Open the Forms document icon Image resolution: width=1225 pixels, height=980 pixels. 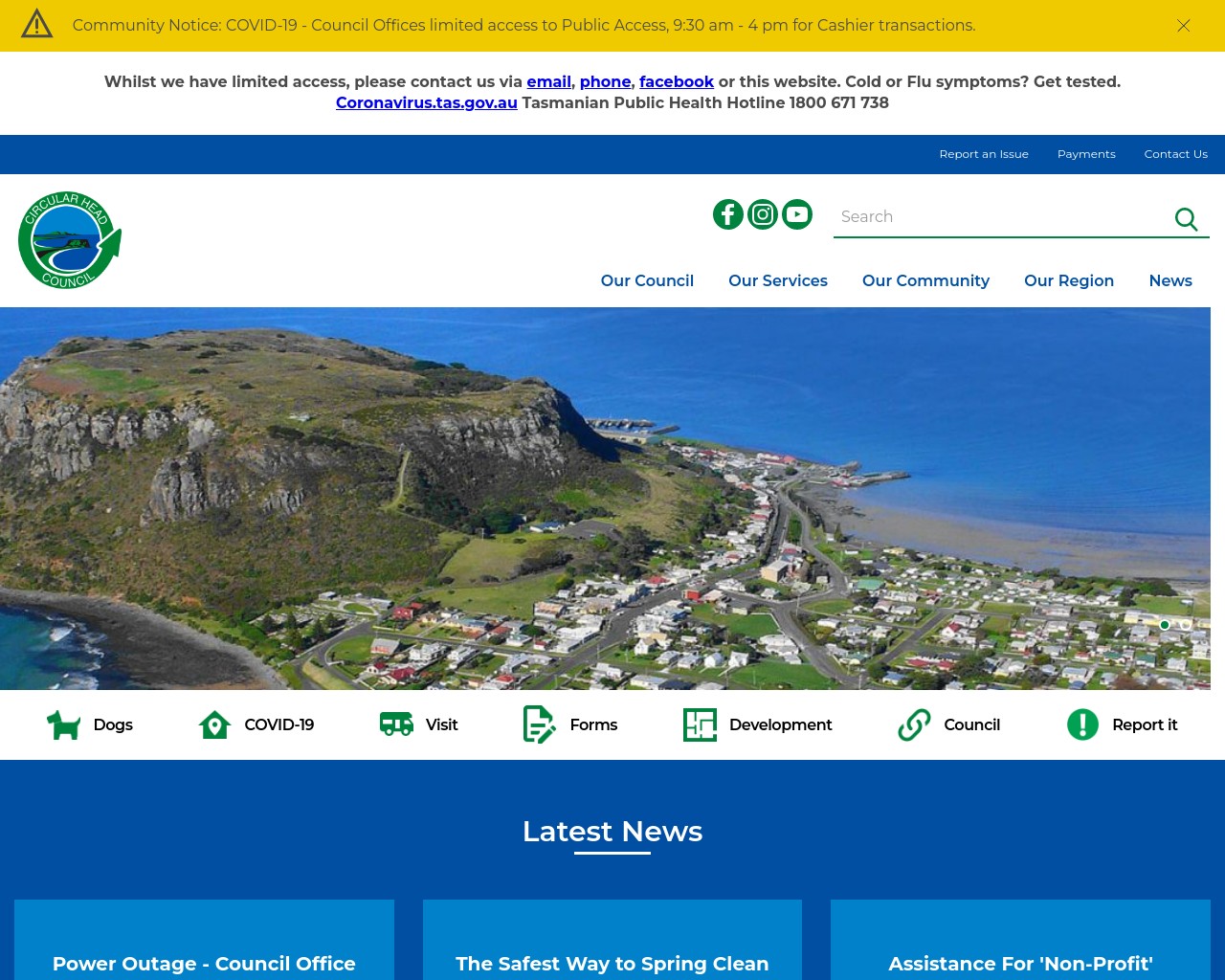[x=539, y=724]
